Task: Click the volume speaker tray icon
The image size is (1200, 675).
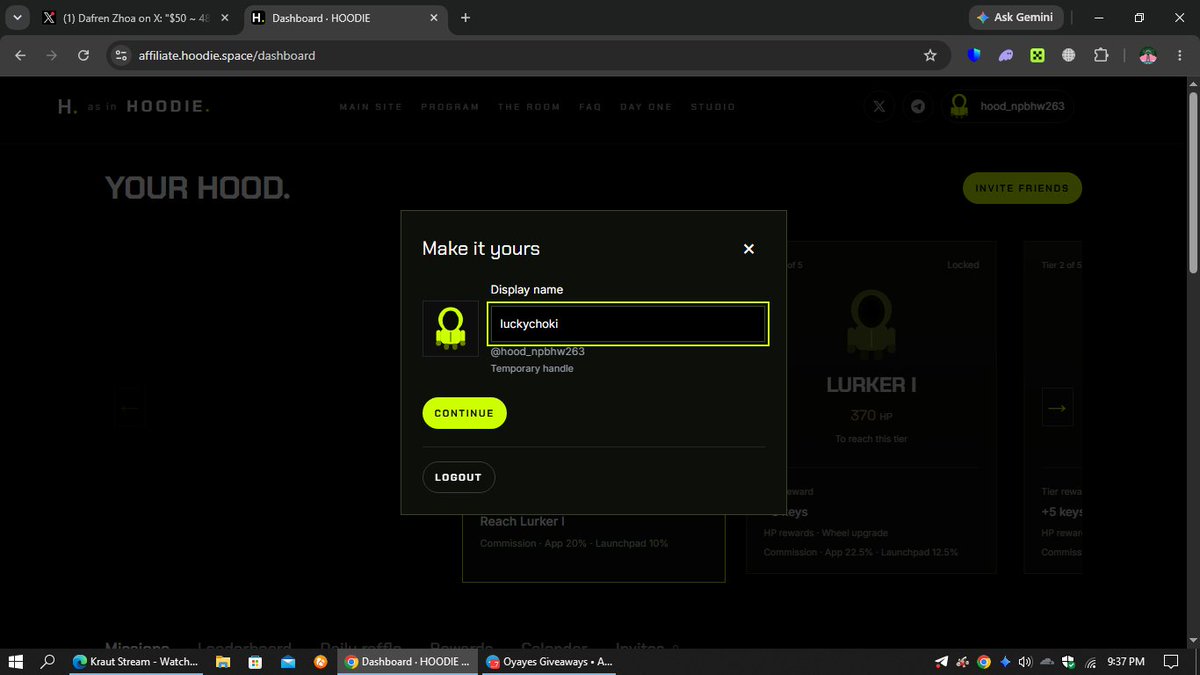Action: (1026, 662)
